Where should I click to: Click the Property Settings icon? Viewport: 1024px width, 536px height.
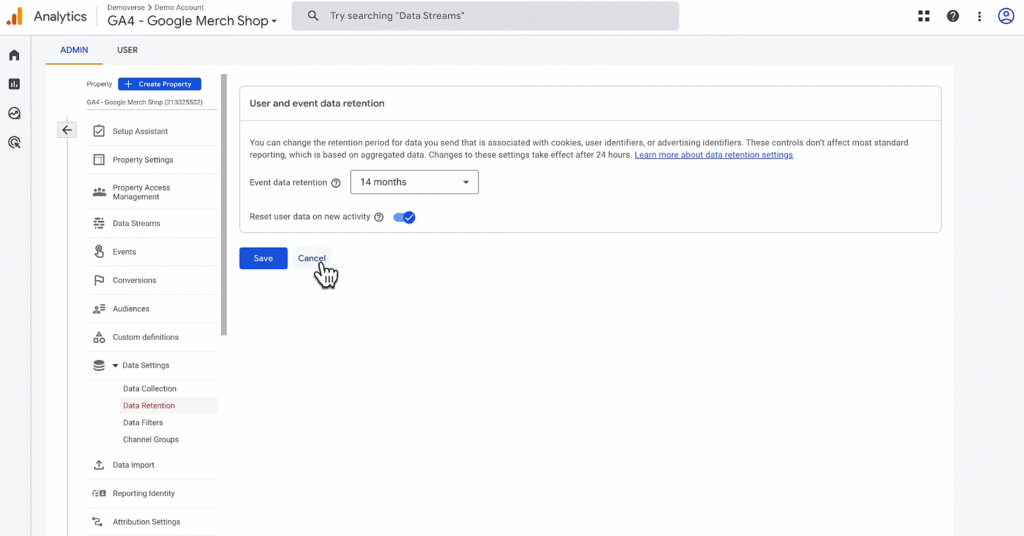click(x=99, y=159)
